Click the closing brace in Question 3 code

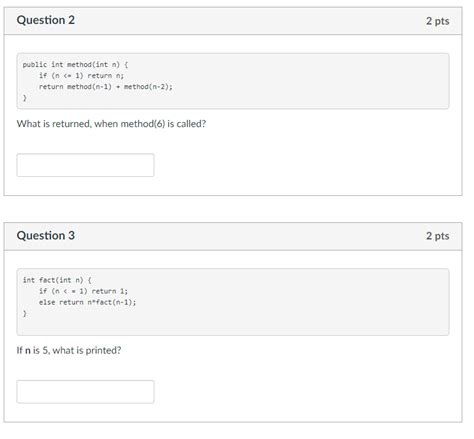pos(24,313)
